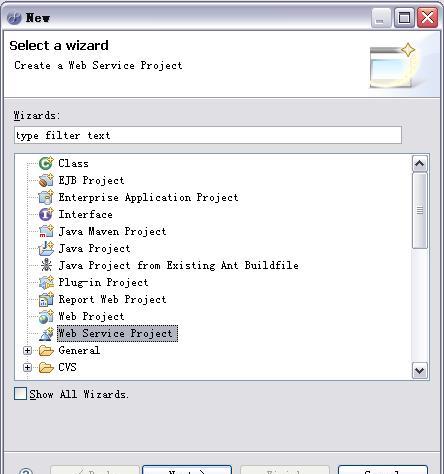Click the Java Project icon
The image size is (444, 474).
[x=46, y=248]
